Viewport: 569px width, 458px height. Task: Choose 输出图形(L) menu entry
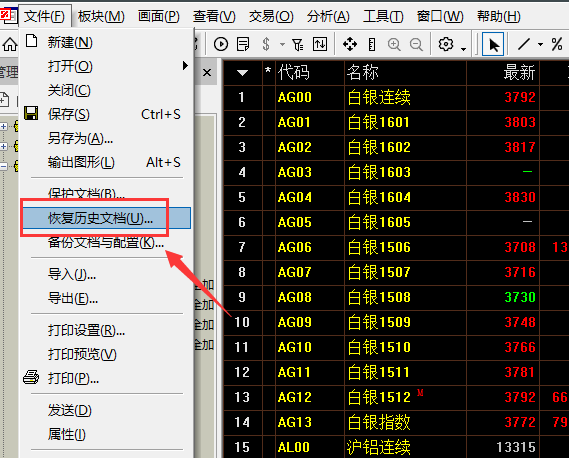(106, 162)
